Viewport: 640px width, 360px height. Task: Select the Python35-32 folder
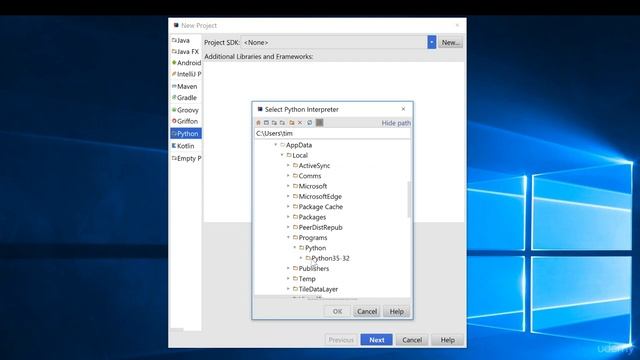point(328,258)
